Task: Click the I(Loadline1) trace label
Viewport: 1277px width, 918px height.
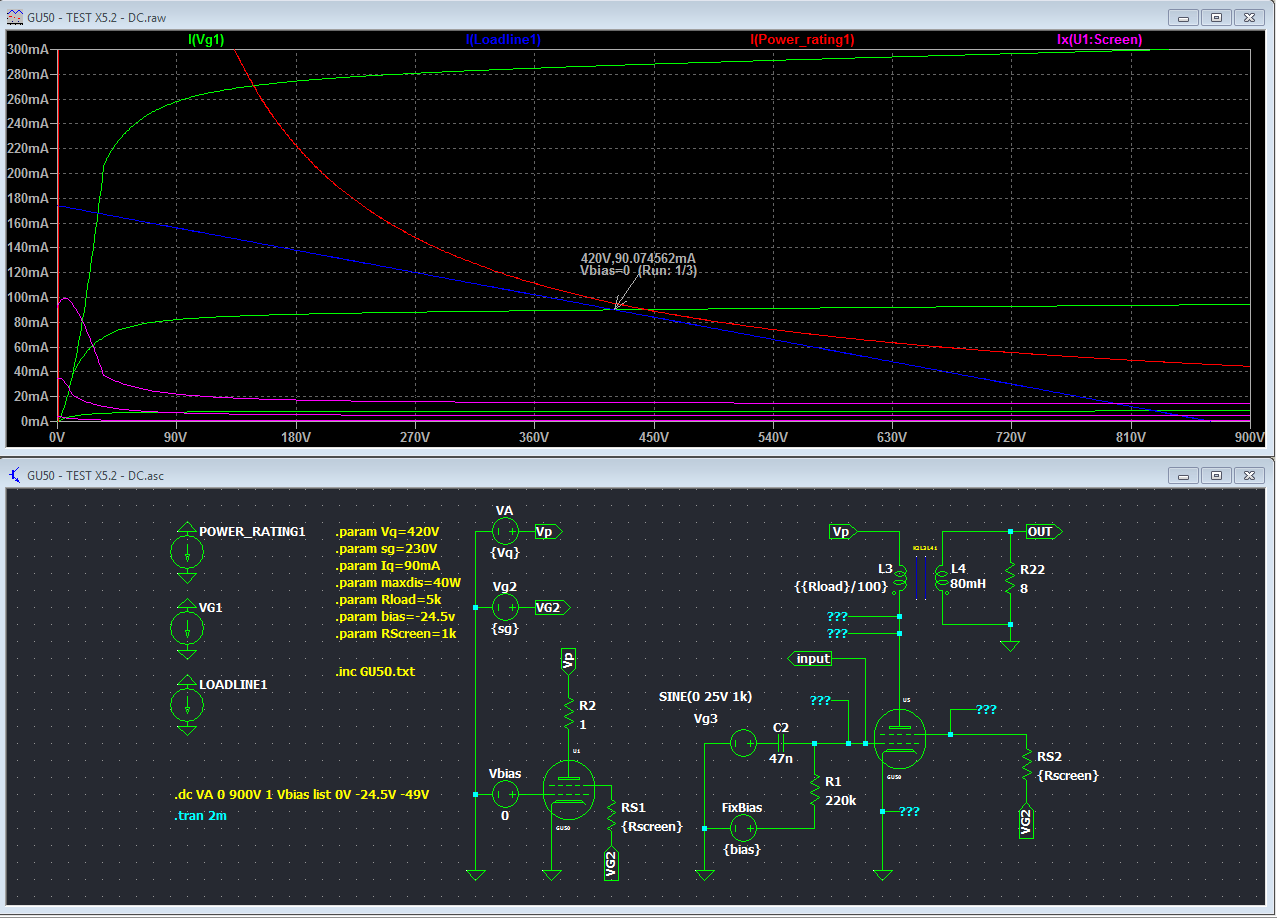Action: tap(502, 40)
